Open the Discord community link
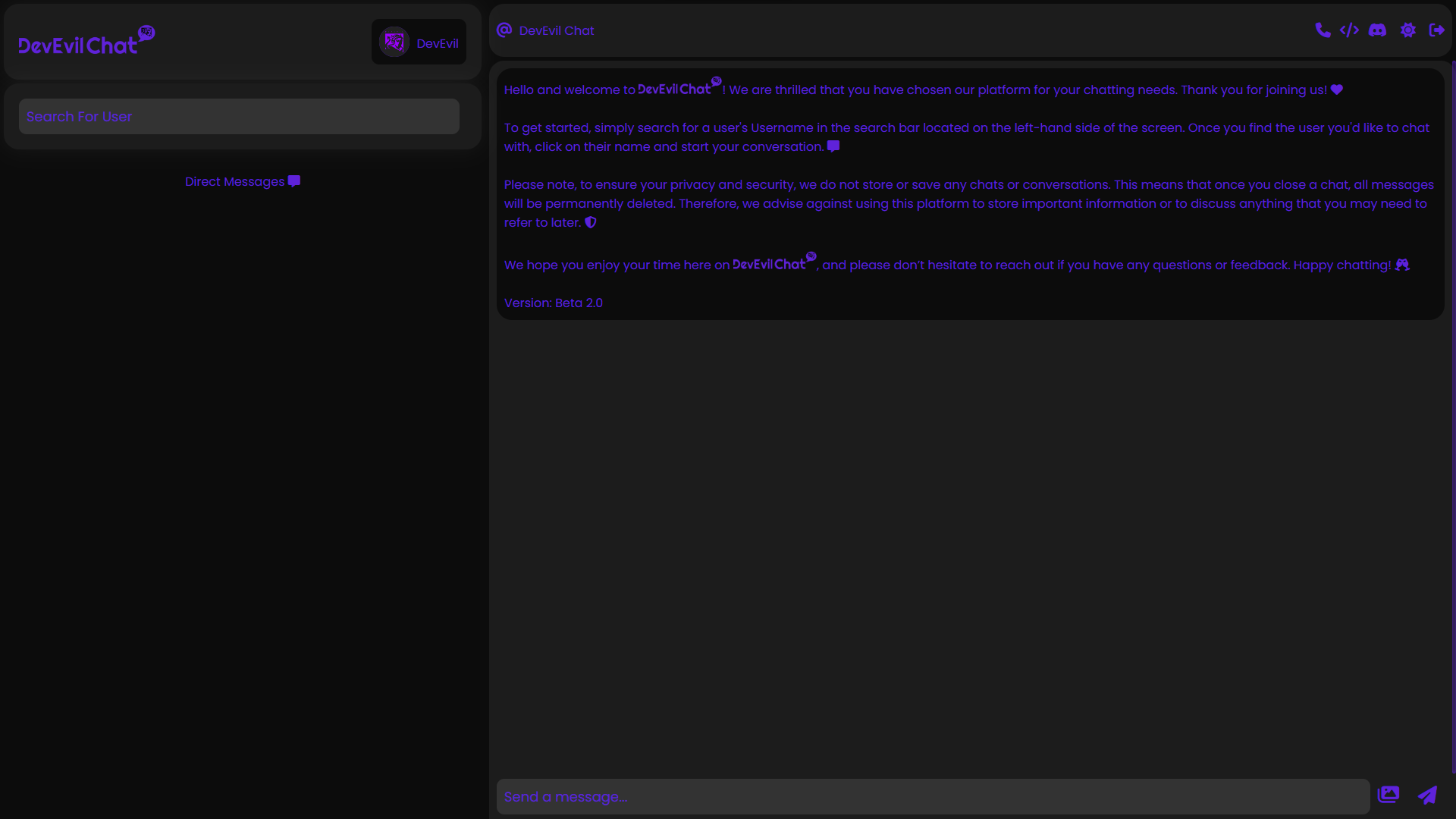1456x819 pixels. coord(1379,30)
